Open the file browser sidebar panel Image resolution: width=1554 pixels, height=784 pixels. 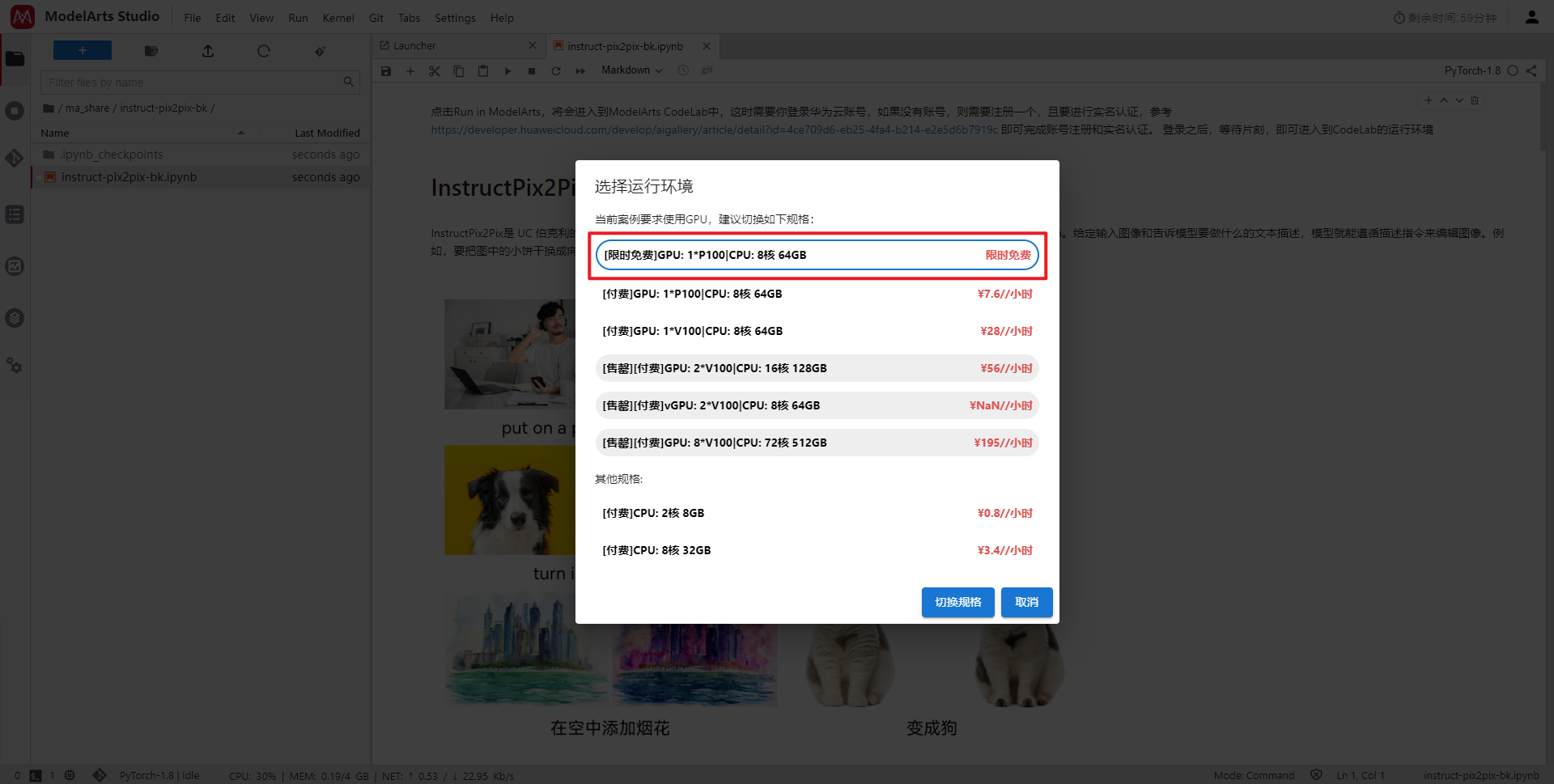click(15, 59)
